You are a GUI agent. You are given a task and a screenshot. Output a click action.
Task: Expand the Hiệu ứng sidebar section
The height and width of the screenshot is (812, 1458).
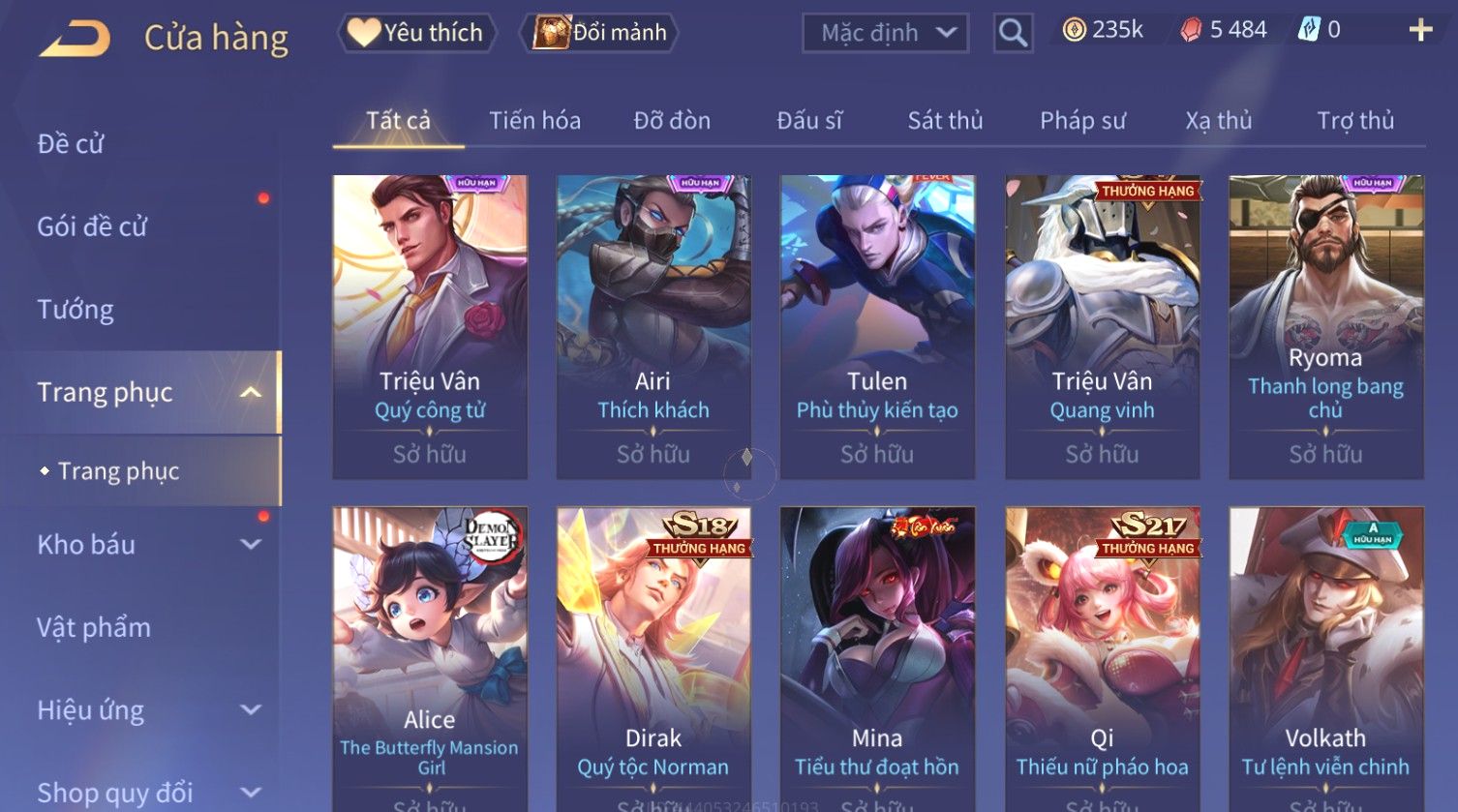251,710
